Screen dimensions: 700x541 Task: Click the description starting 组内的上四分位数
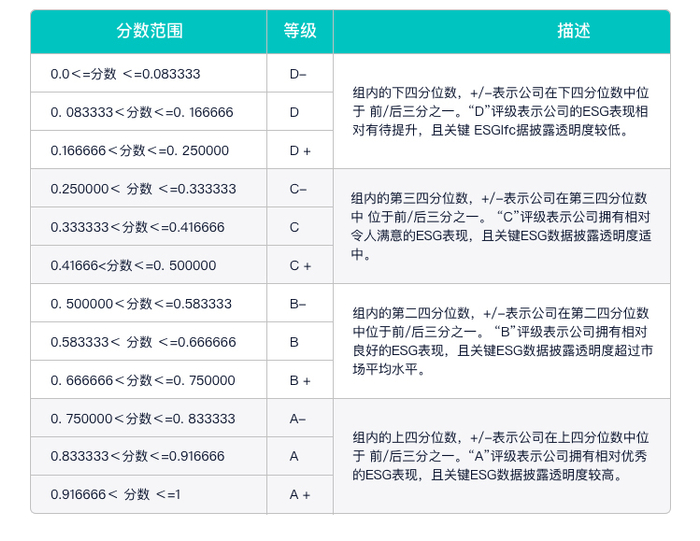pyautogui.click(x=502, y=456)
